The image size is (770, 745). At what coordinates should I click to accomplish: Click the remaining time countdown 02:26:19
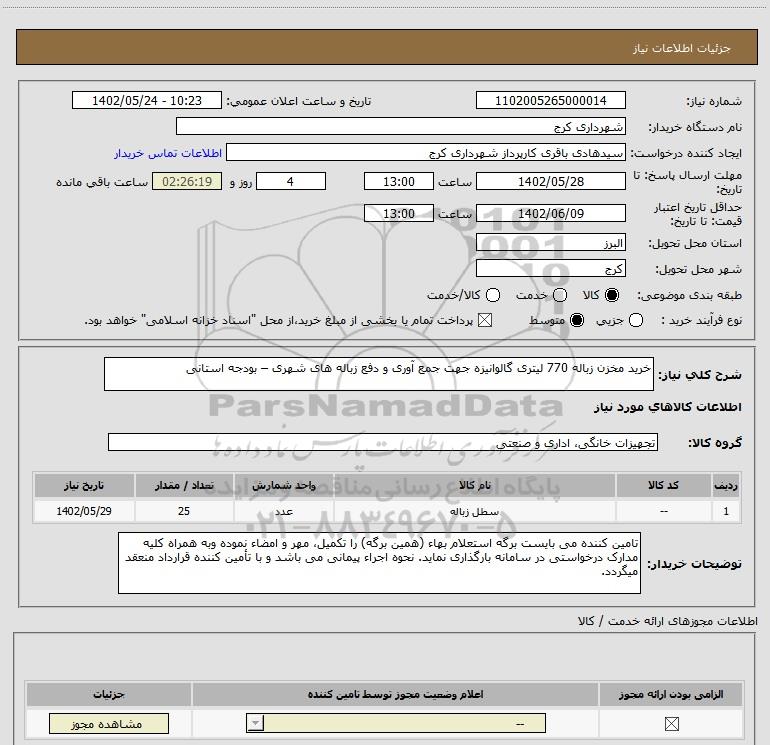(x=187, y=181)
